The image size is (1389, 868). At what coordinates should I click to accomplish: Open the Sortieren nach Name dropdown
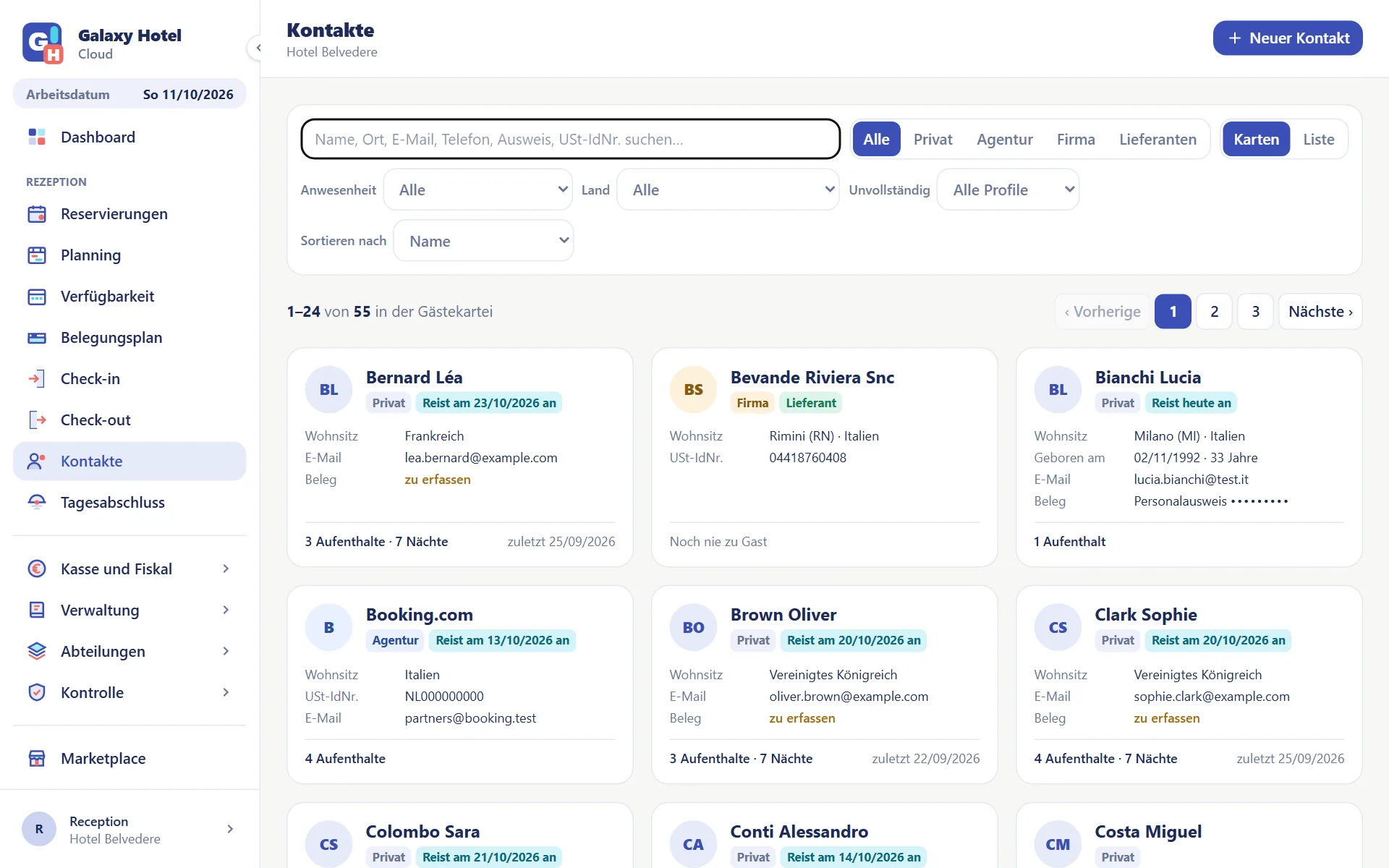tap(483, 241)
